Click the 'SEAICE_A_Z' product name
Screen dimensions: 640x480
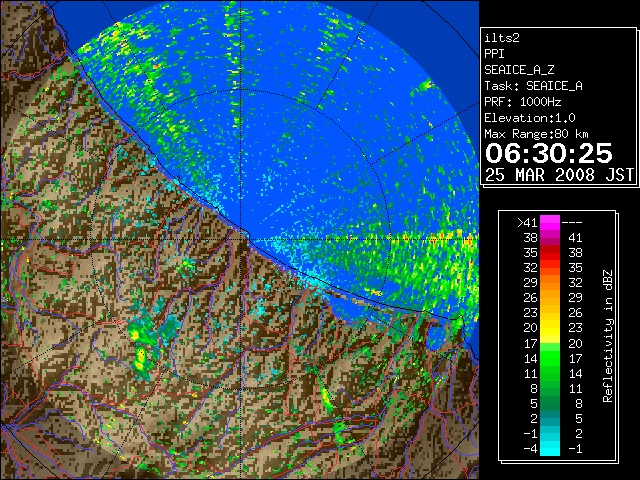(x=519, y=70)
